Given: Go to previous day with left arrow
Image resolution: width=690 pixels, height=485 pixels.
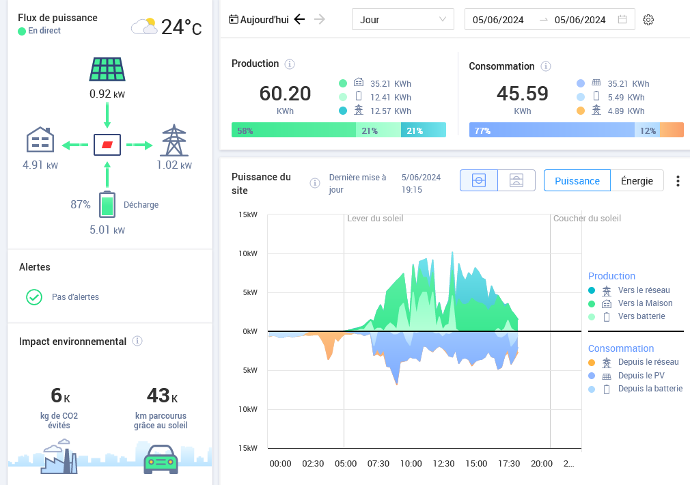Looking at the screenshot, I should tap(300, 19).
